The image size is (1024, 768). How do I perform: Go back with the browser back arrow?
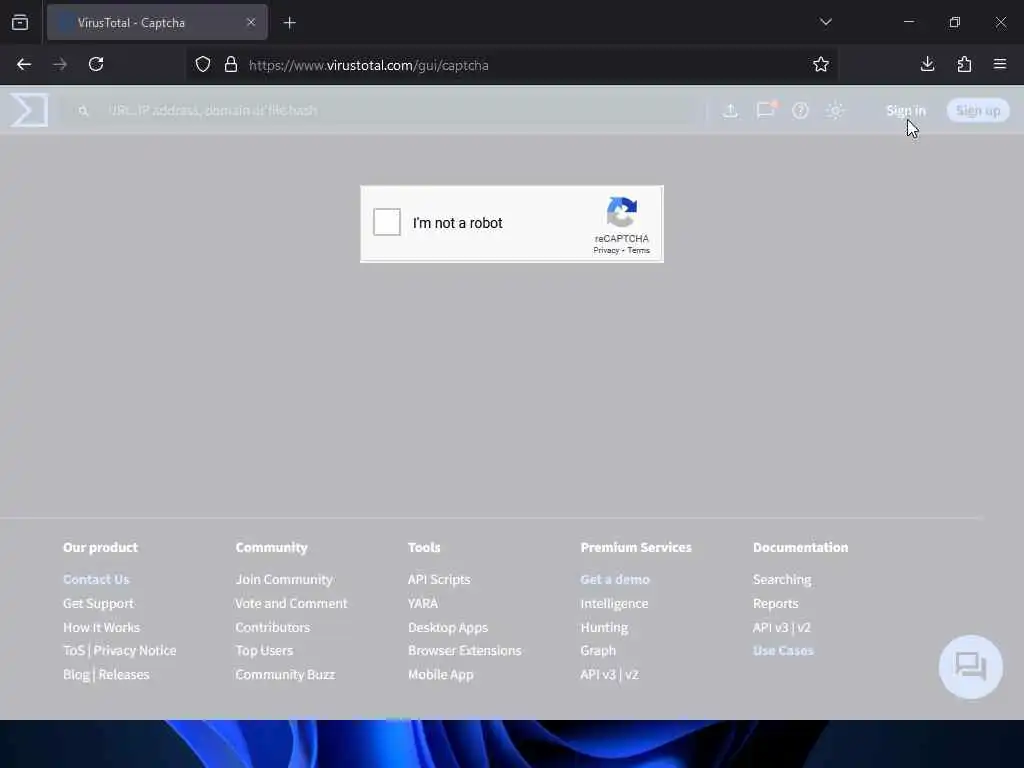click(x=24, y=64)
